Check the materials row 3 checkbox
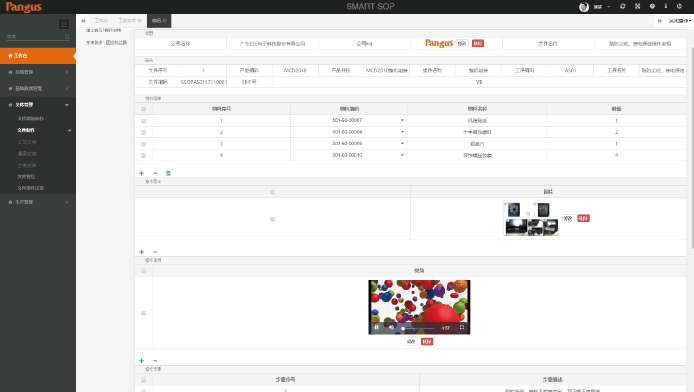The height and width of the screenshot is (392, 694). pos(143,144)
